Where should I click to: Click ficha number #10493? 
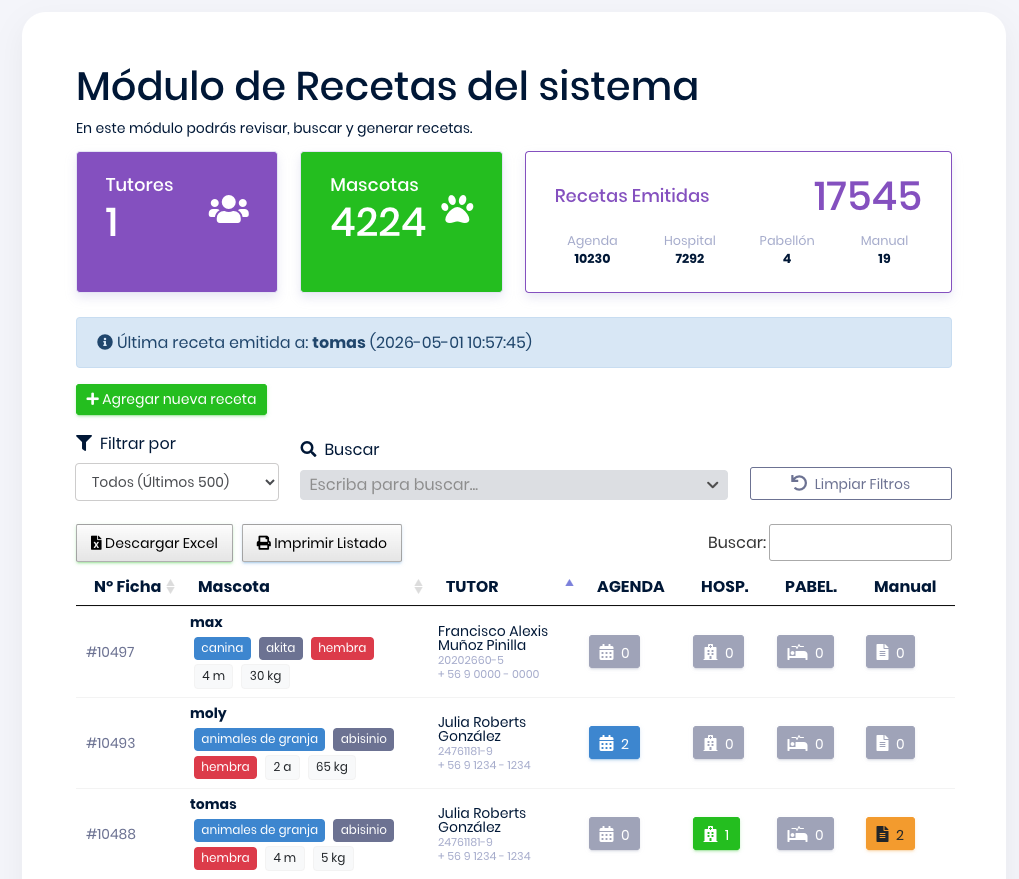pyautogui.click(x=110, y=743)
